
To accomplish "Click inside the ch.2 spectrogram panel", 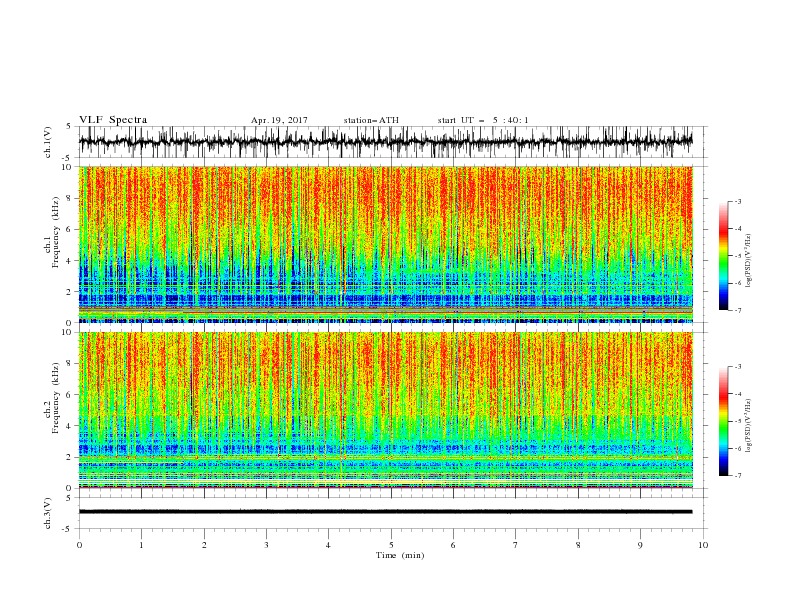I will pos(386,410).
